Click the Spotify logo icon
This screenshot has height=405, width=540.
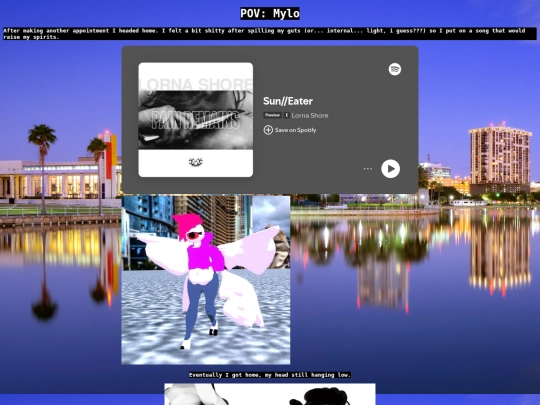[395, 69]
